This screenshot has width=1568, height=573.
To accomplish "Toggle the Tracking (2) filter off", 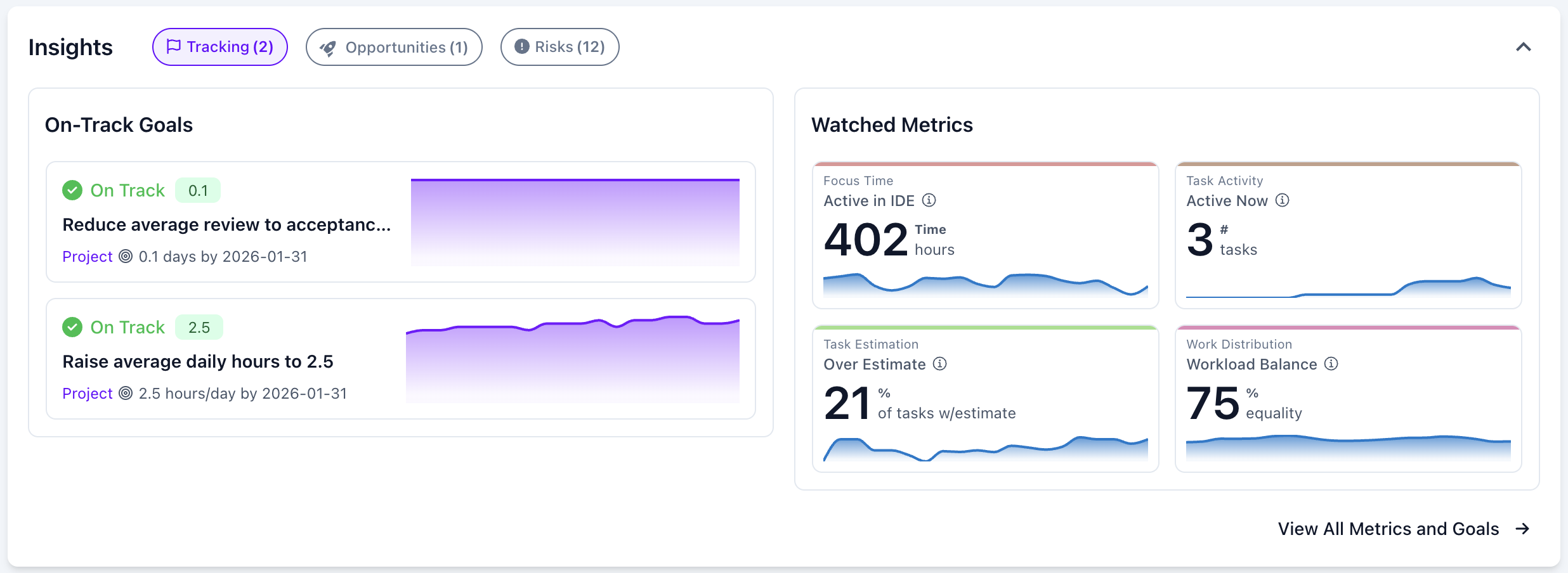I will point(219,46).
